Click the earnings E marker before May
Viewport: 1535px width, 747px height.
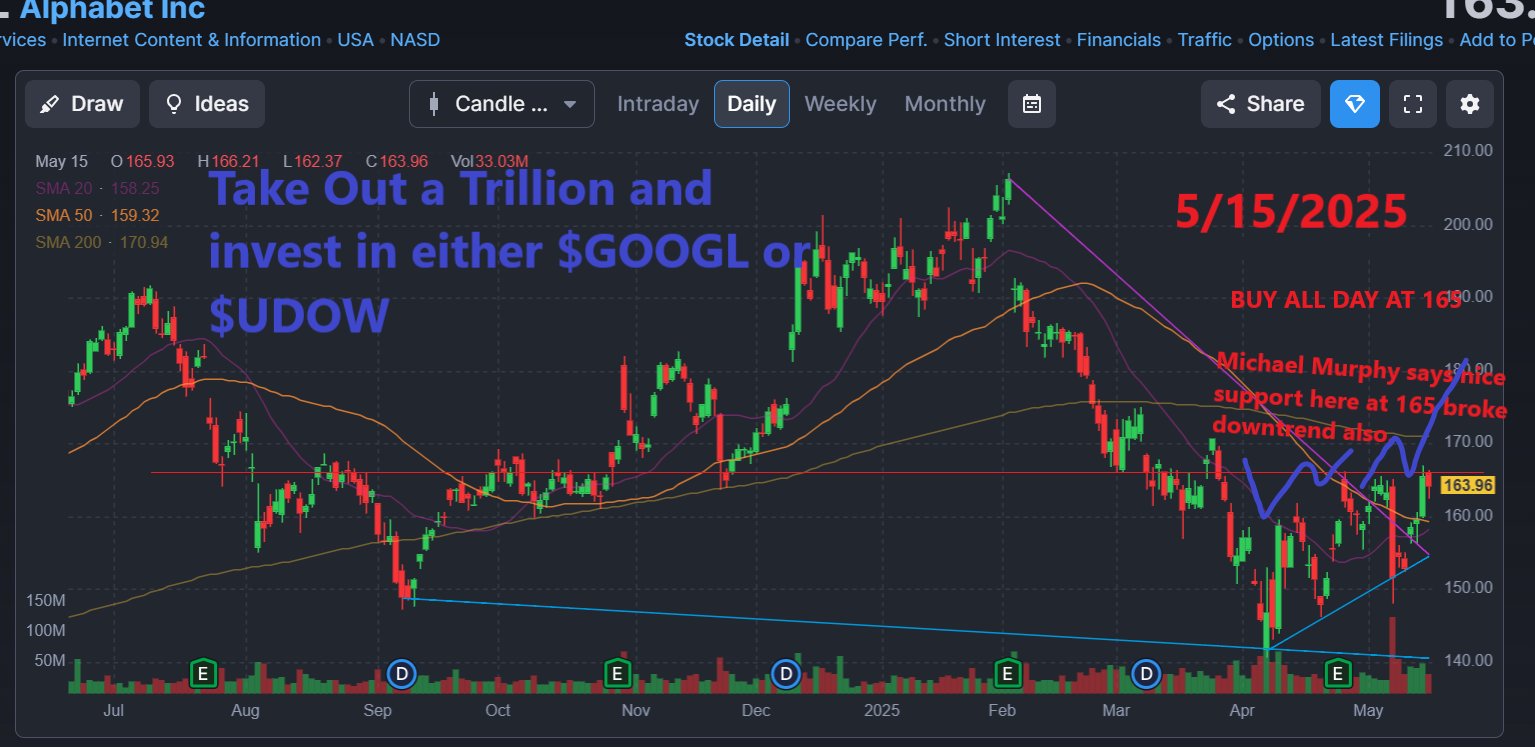[1336, 674]
